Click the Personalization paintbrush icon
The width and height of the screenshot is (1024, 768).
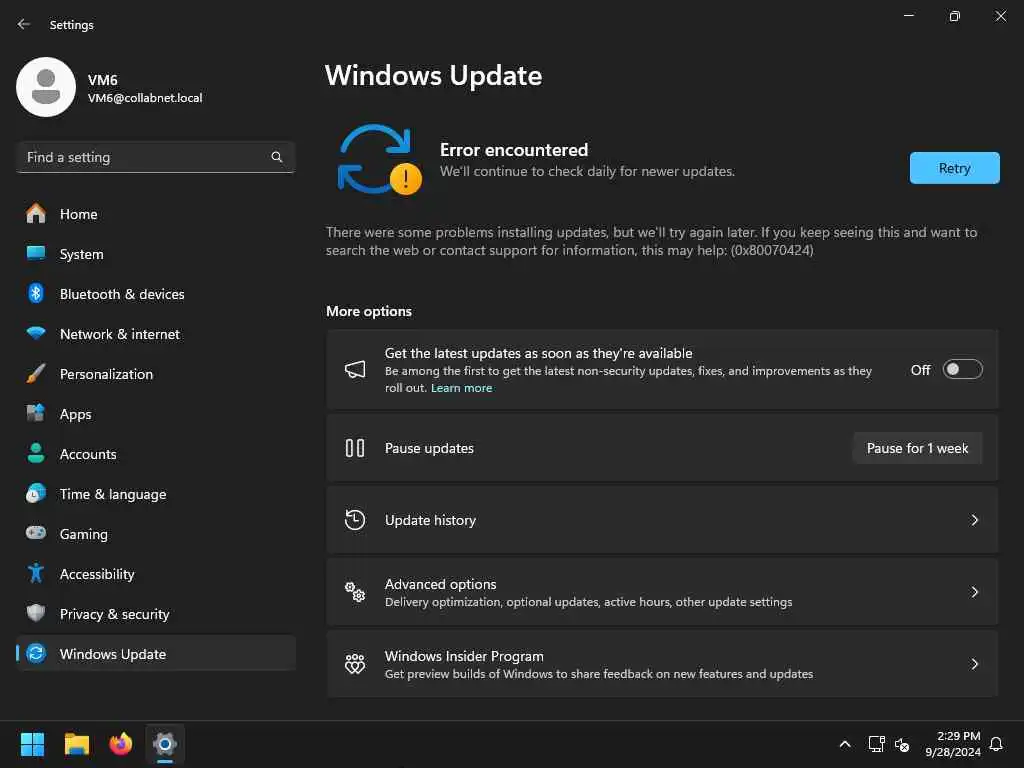pos(36,374)
